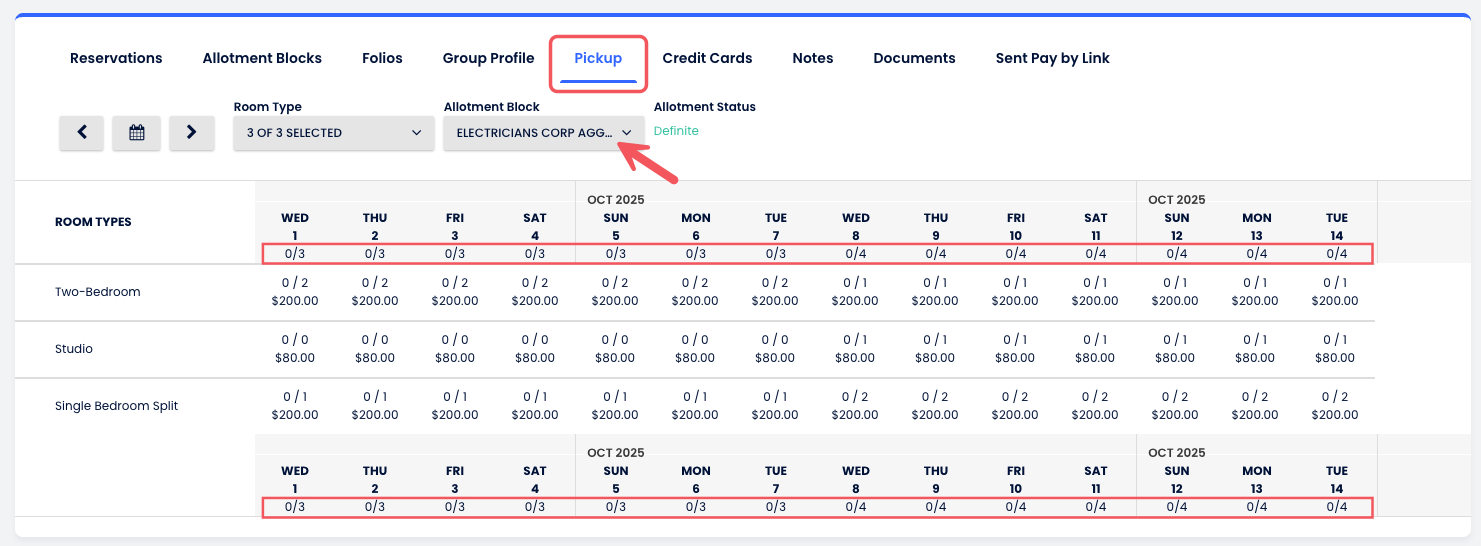Select the Two-Bedroom room type row
The image size is (1481, 546).
click(x=97, y=292)
